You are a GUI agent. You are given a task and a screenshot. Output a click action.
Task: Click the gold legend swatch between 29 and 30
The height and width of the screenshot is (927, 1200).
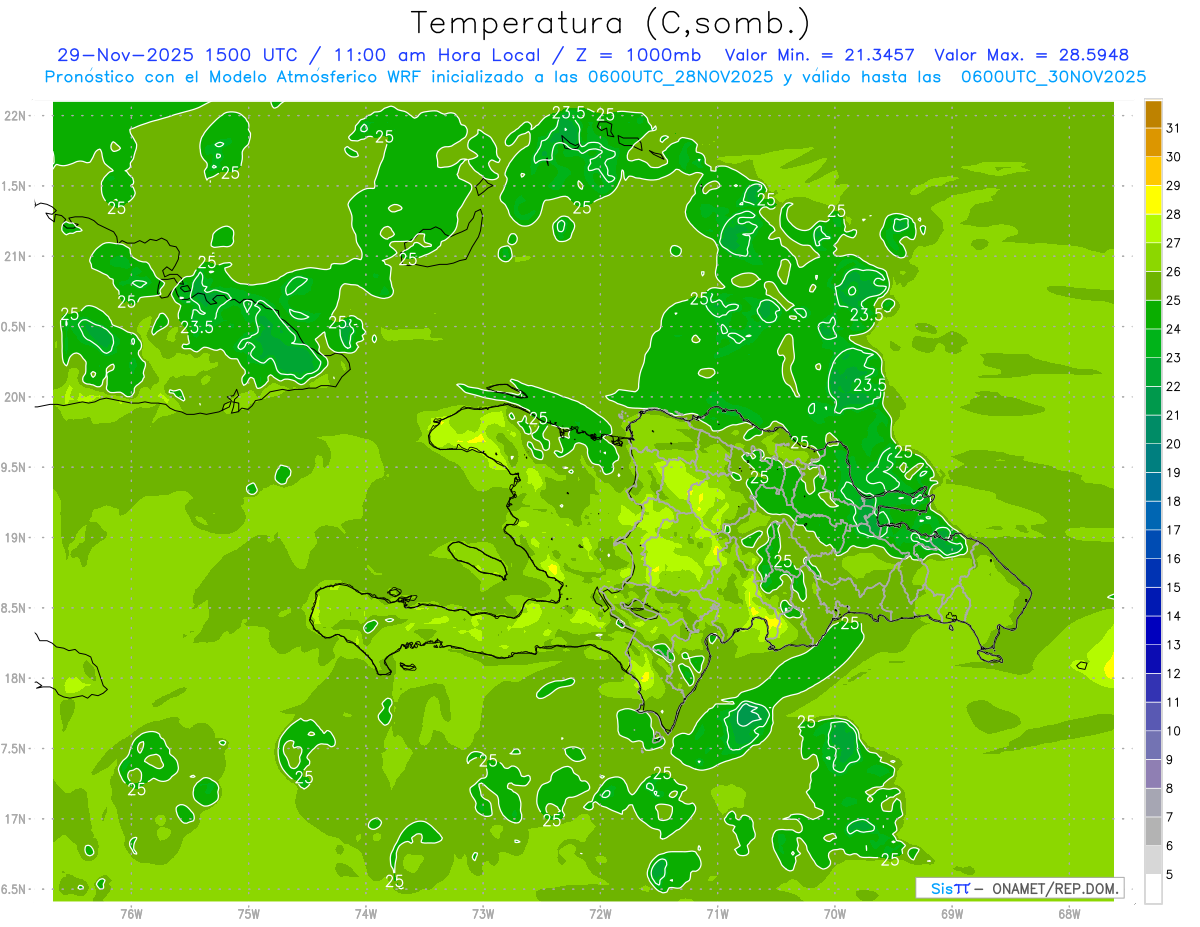(x=1153, y=171)
